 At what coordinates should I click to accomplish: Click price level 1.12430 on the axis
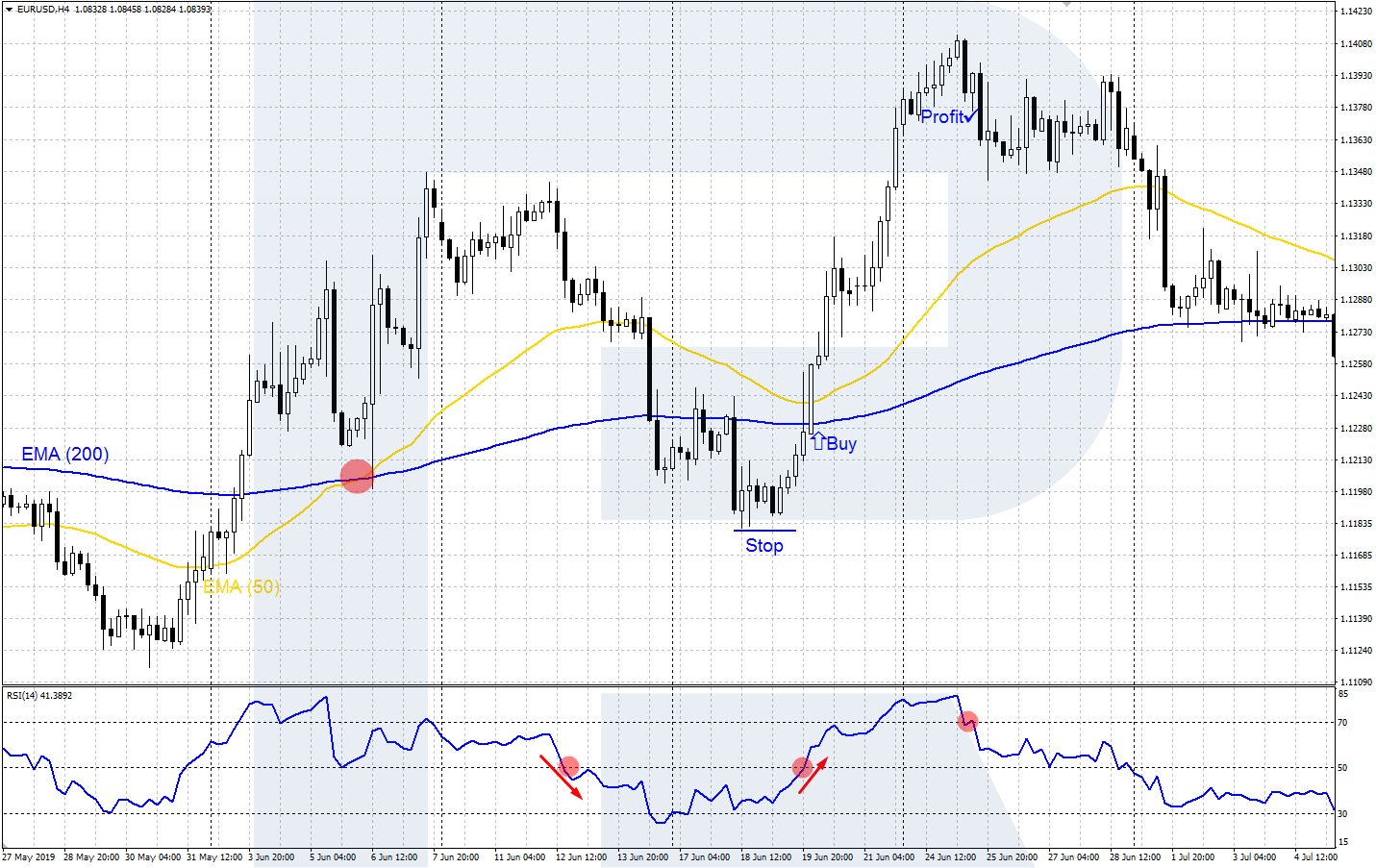click(1356, 396)
